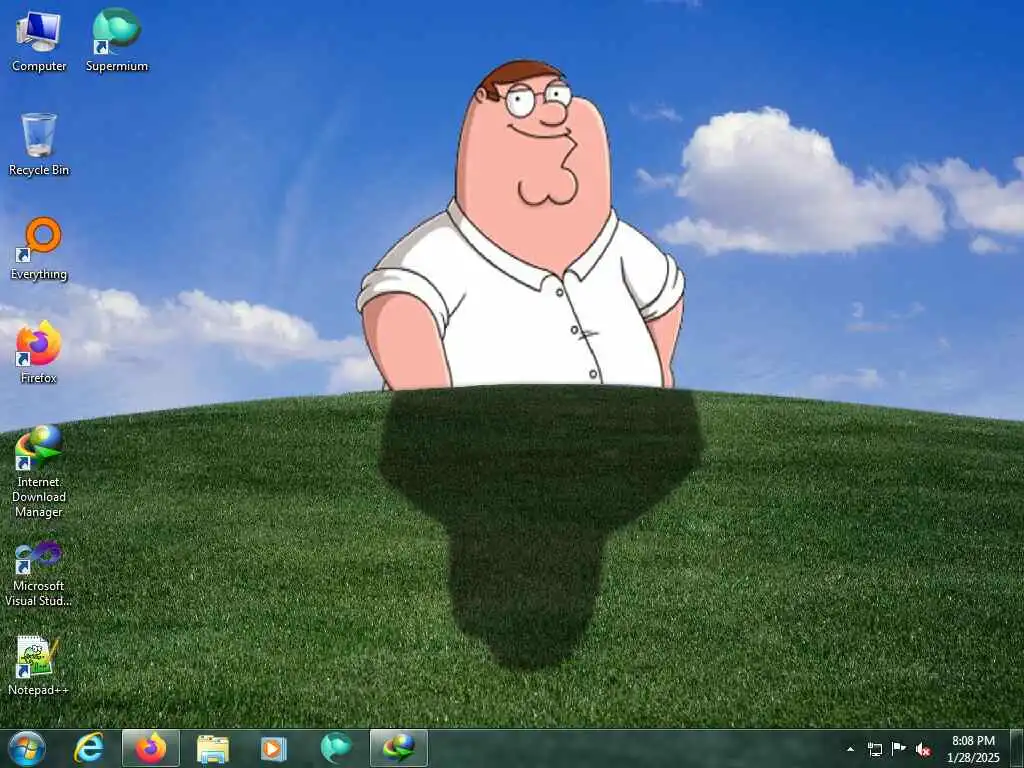Select the Computer desktop icon
The width and height of the screenshot is (1024, 768).
pyautogui.click(x=39, y=40)
